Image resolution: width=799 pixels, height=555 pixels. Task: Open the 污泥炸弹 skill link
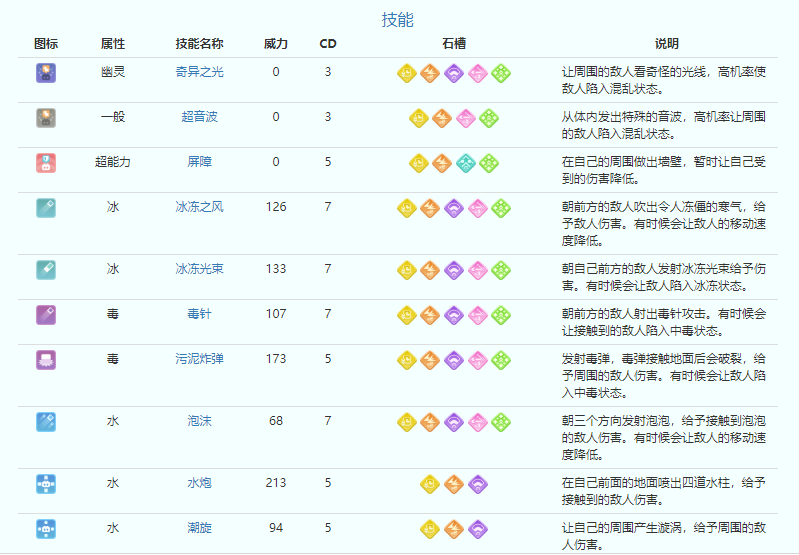click(199, 359)
